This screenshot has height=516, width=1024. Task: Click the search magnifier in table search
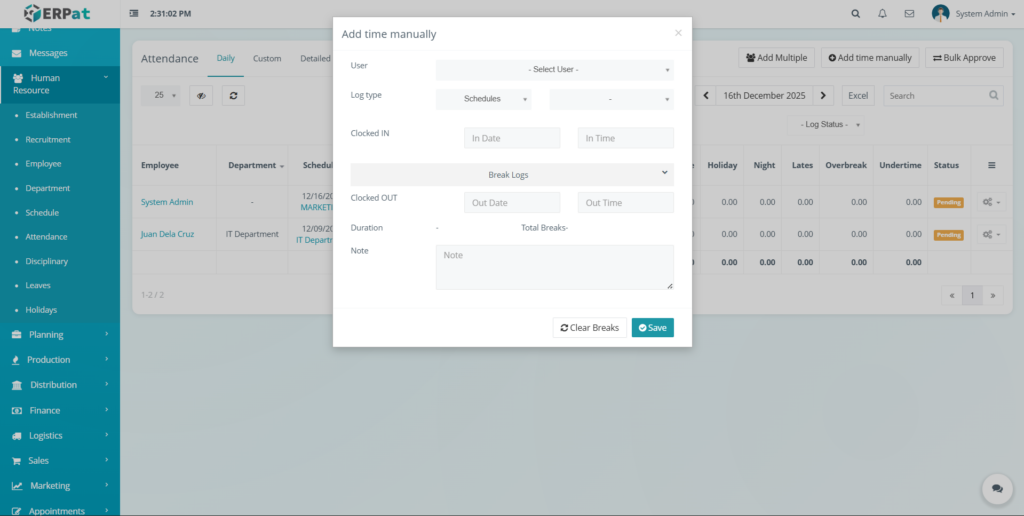(x=993, y=95)
